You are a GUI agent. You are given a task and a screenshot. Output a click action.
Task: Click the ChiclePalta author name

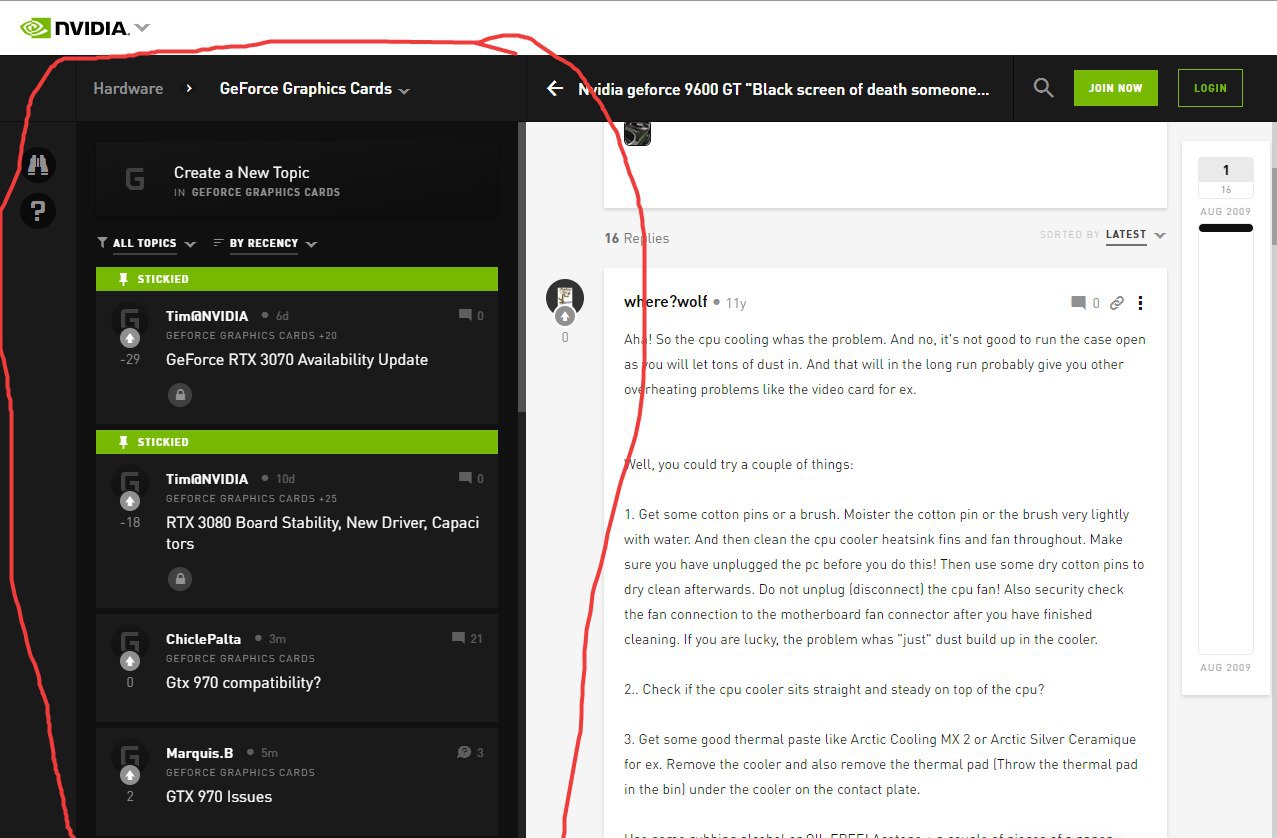click(x=204, y=639)
